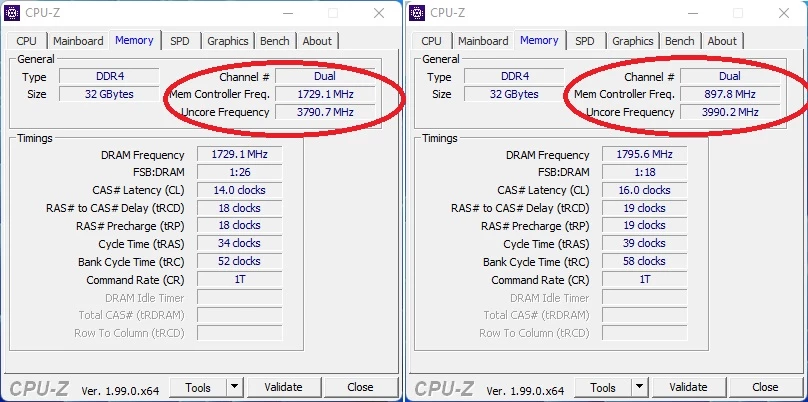This screenshot has width=808, height=402.
Task: Click Validate in the right window
Action: 688,387
